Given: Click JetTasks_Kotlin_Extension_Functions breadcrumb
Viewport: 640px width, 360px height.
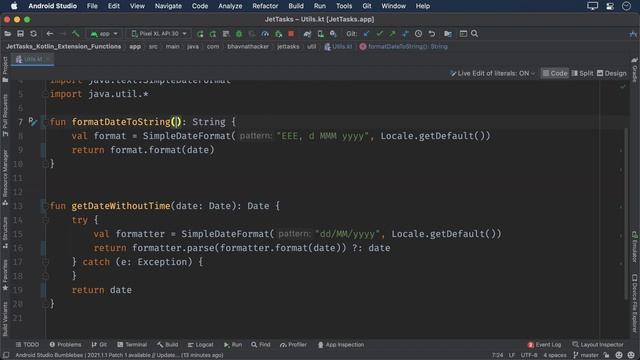Looking at the screenshot, I should point(63,47).
